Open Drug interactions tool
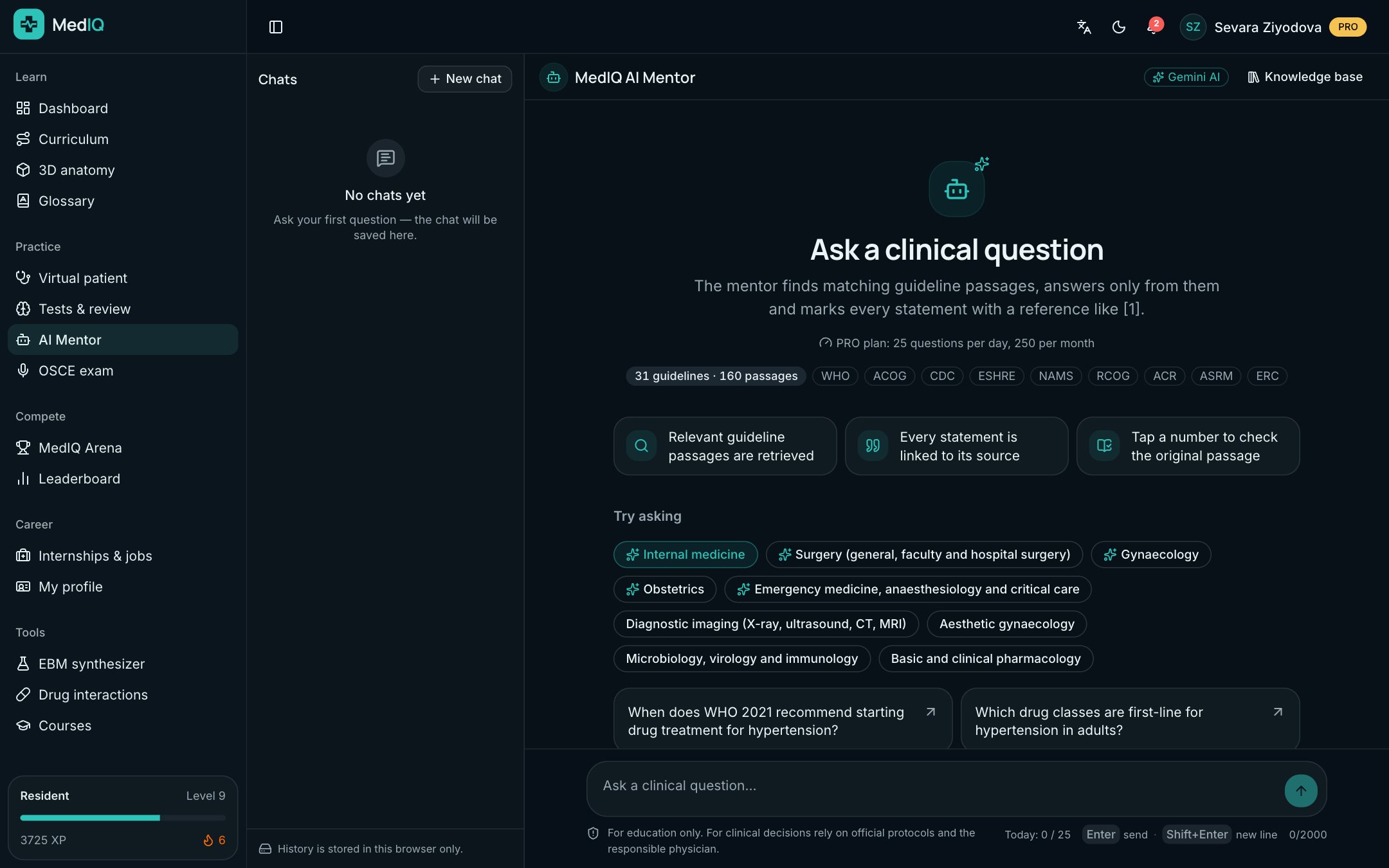Screen dimensions: 1389x868 click(x=123, y=694)
